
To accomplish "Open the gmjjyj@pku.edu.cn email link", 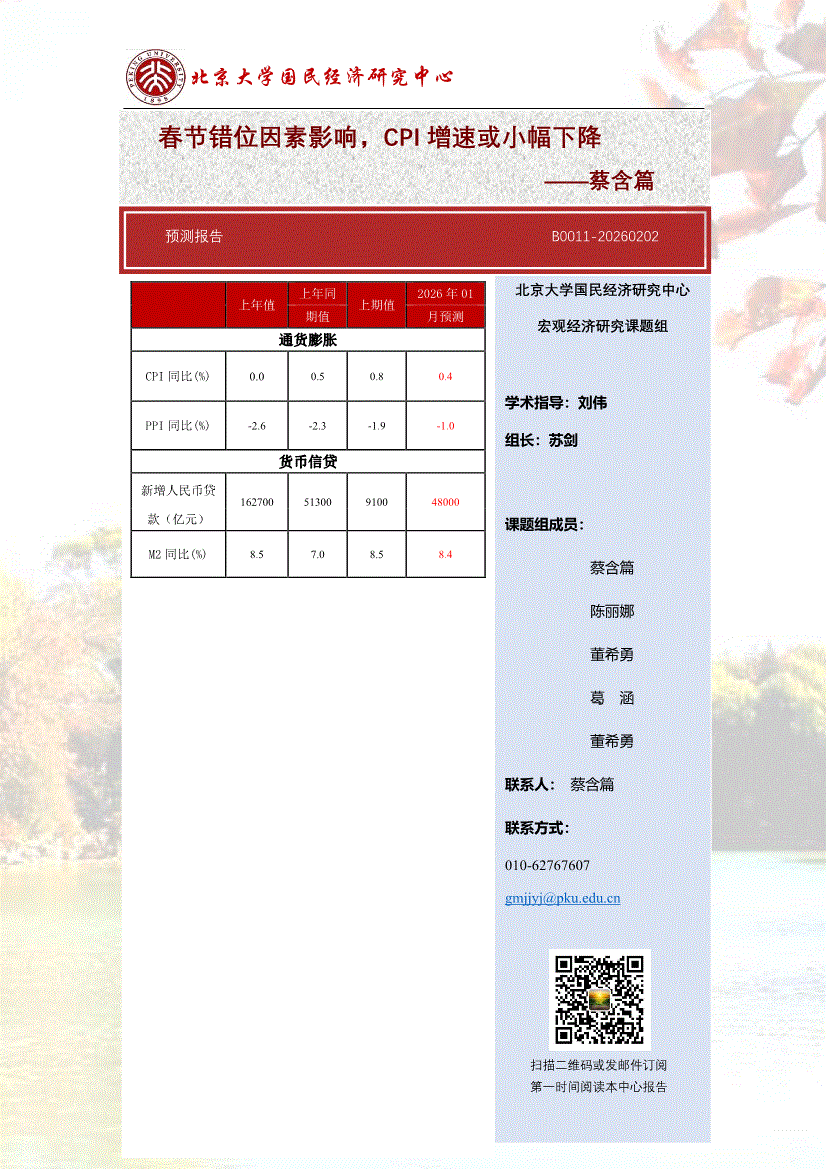I will [x=563, y=898].
